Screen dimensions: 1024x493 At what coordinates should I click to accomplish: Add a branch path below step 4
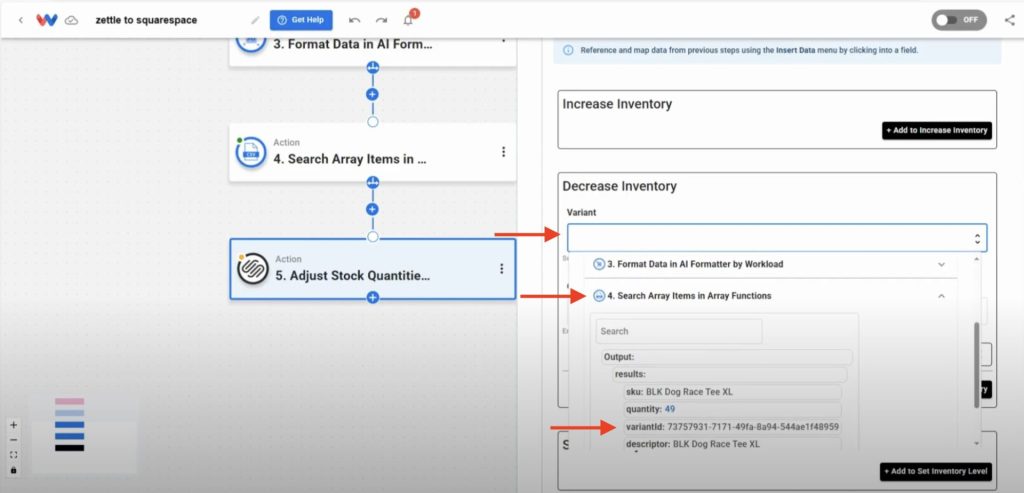tap(372, 183)
